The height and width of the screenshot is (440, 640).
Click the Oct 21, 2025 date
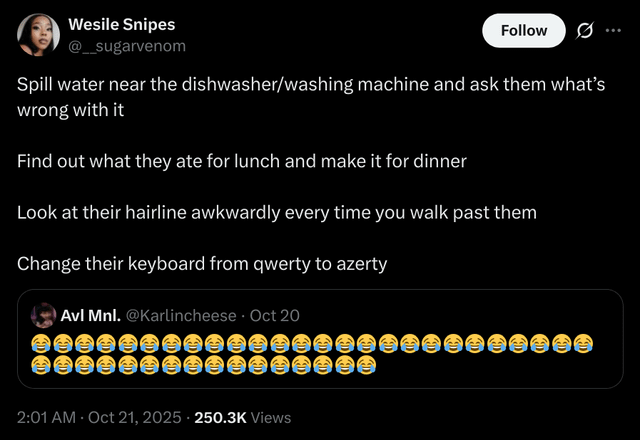click(x=133, y=417)
